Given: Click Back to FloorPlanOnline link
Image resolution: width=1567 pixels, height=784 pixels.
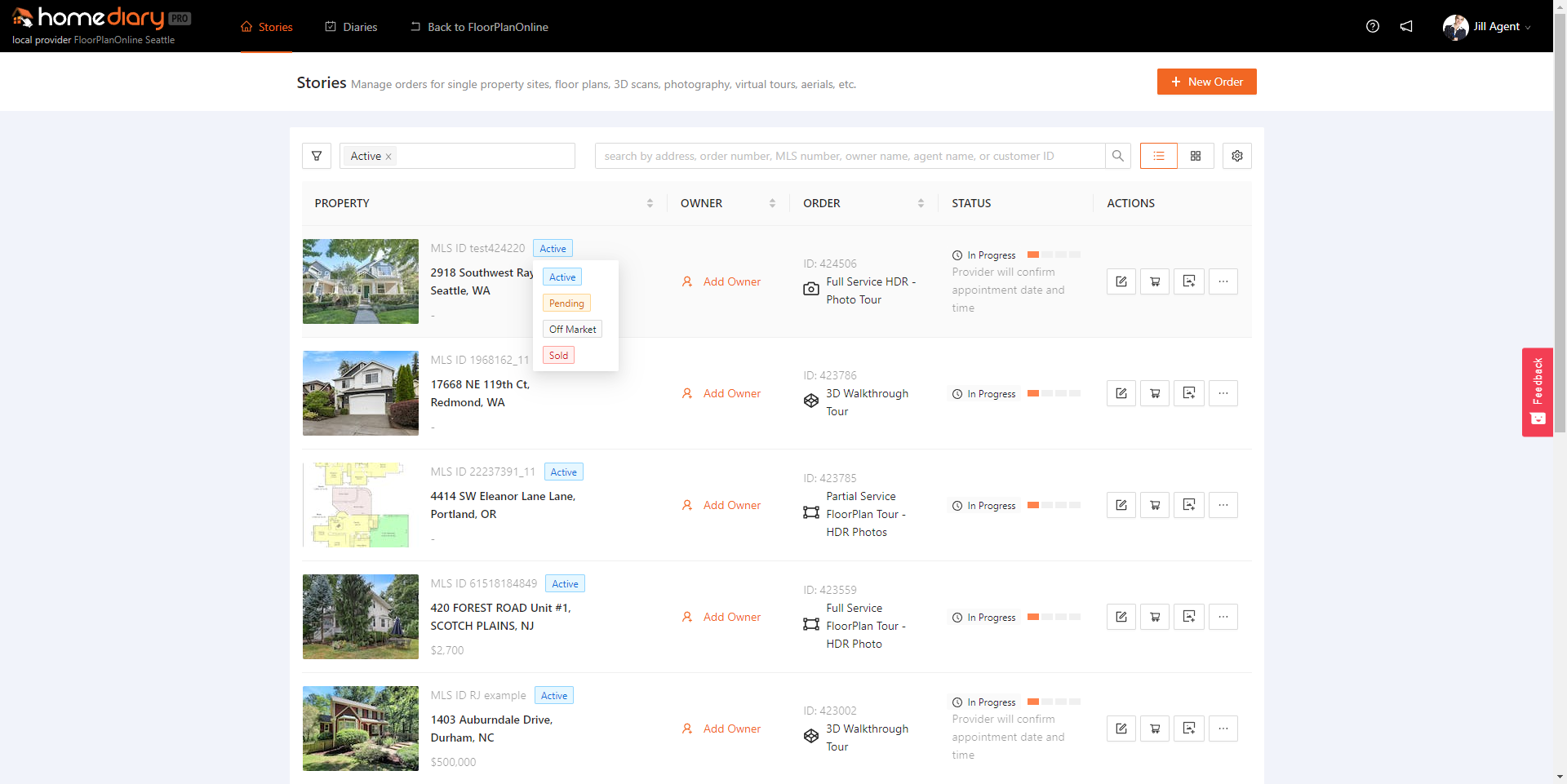Looking at the screenshot, I should 479,27.
